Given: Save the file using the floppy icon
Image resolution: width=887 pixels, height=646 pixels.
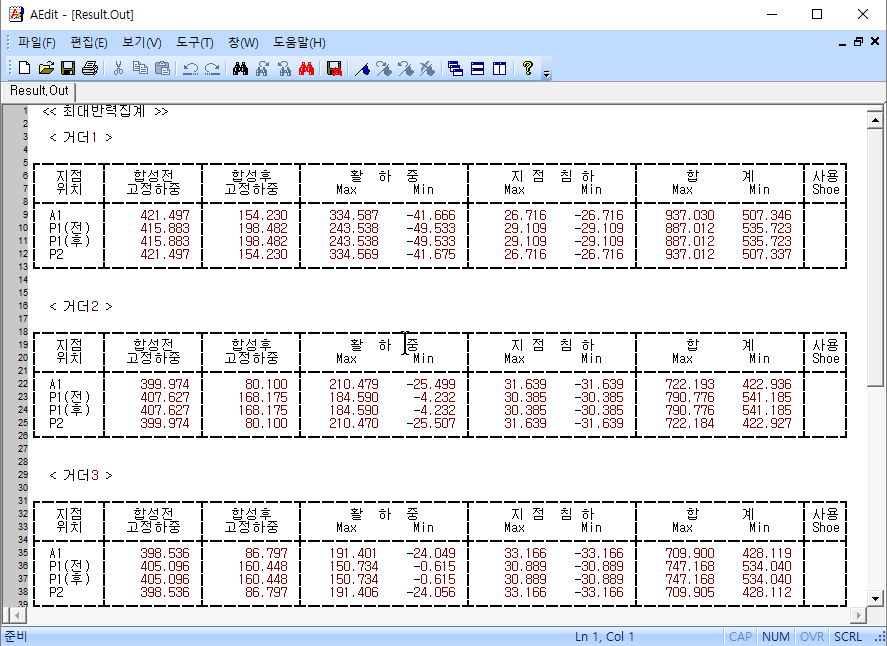Looking at the screenshot, I should click(68, 68).
